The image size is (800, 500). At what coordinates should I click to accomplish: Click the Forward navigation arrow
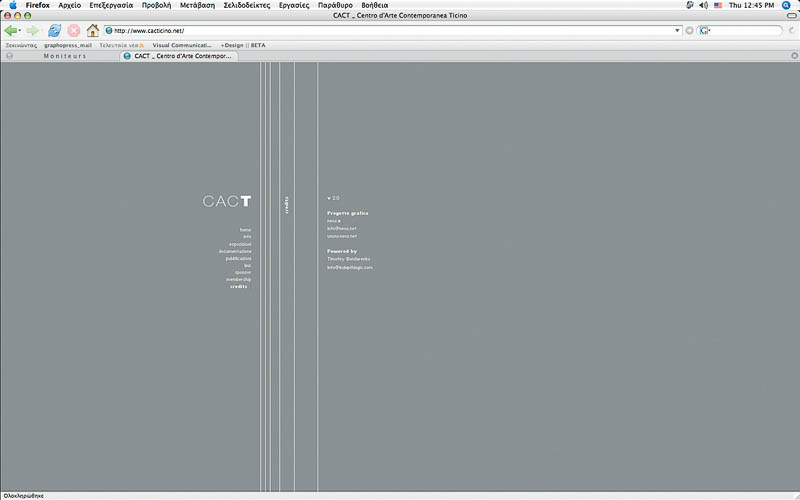pyautogui.click(x=32, y=31)
